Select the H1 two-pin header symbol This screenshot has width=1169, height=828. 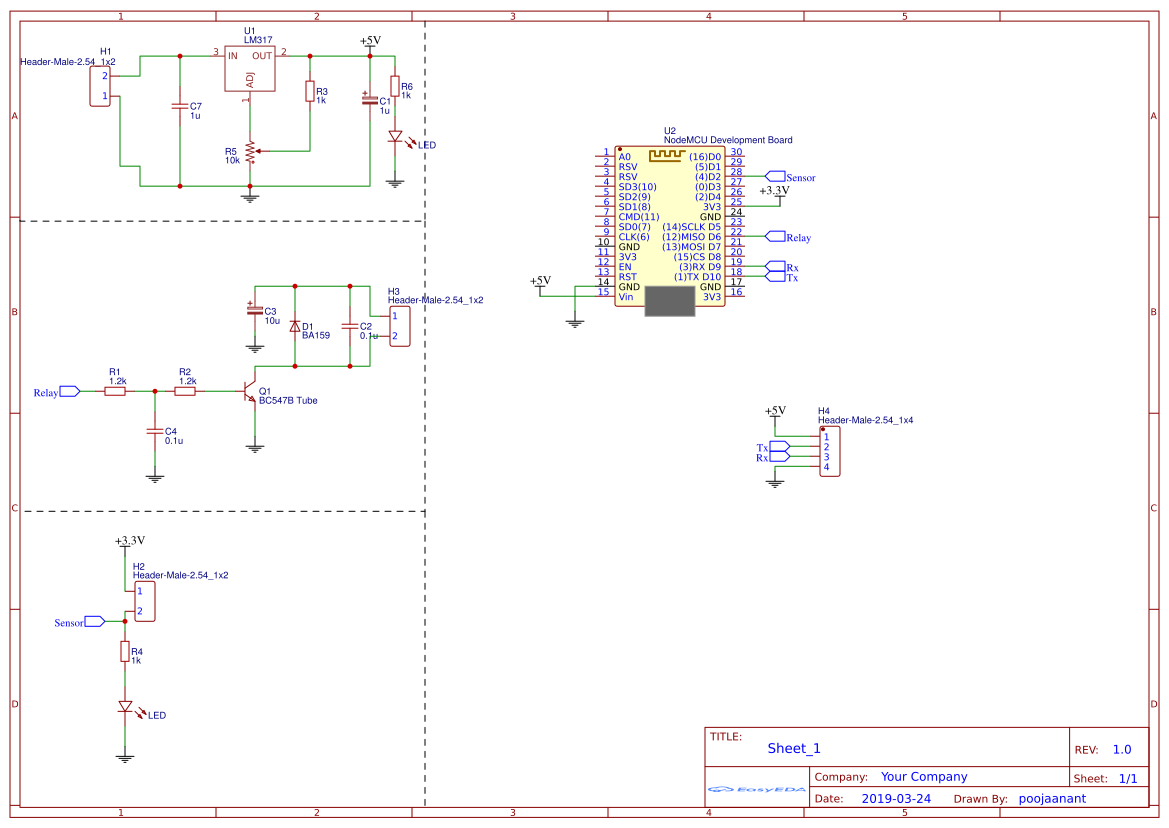click(x=100, y=86)
